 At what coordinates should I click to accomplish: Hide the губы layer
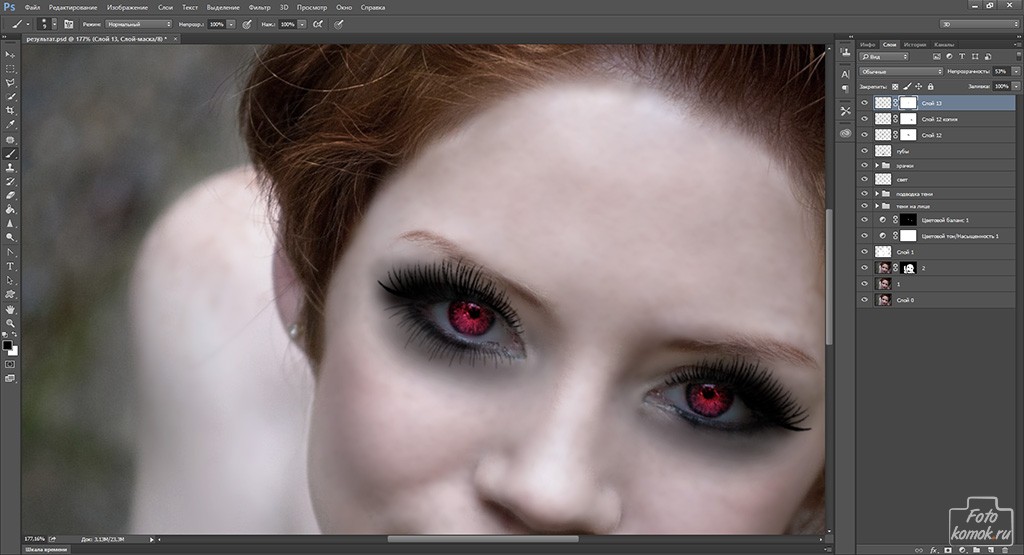[x=865, y=151]
